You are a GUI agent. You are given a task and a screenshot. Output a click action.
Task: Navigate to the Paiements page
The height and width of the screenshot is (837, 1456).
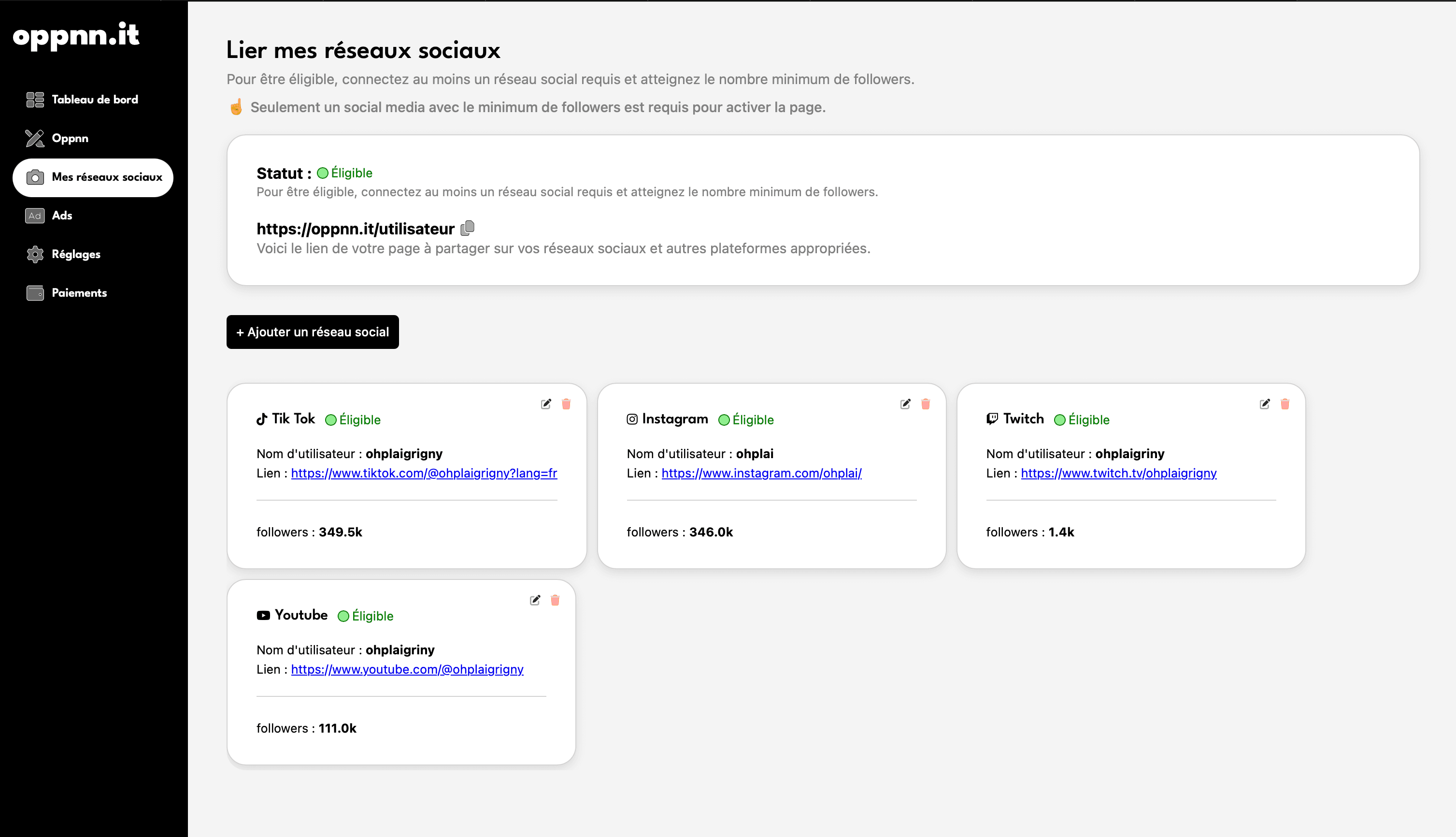79,292
